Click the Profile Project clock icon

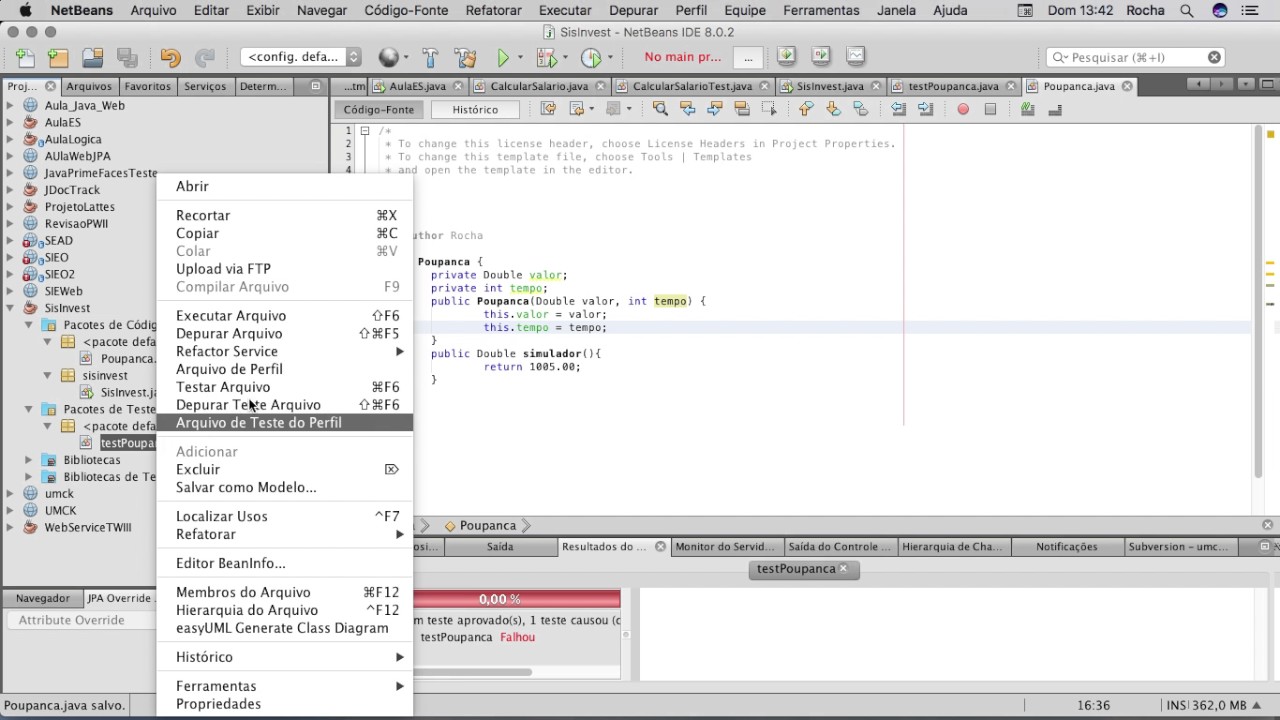(591, 57)
